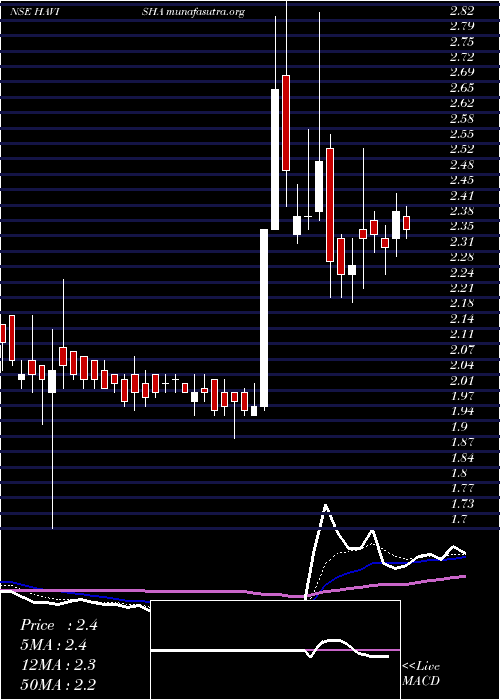Click the long lower wick reaching 1.7
This screenshot has width=500, height=700.
52,461
